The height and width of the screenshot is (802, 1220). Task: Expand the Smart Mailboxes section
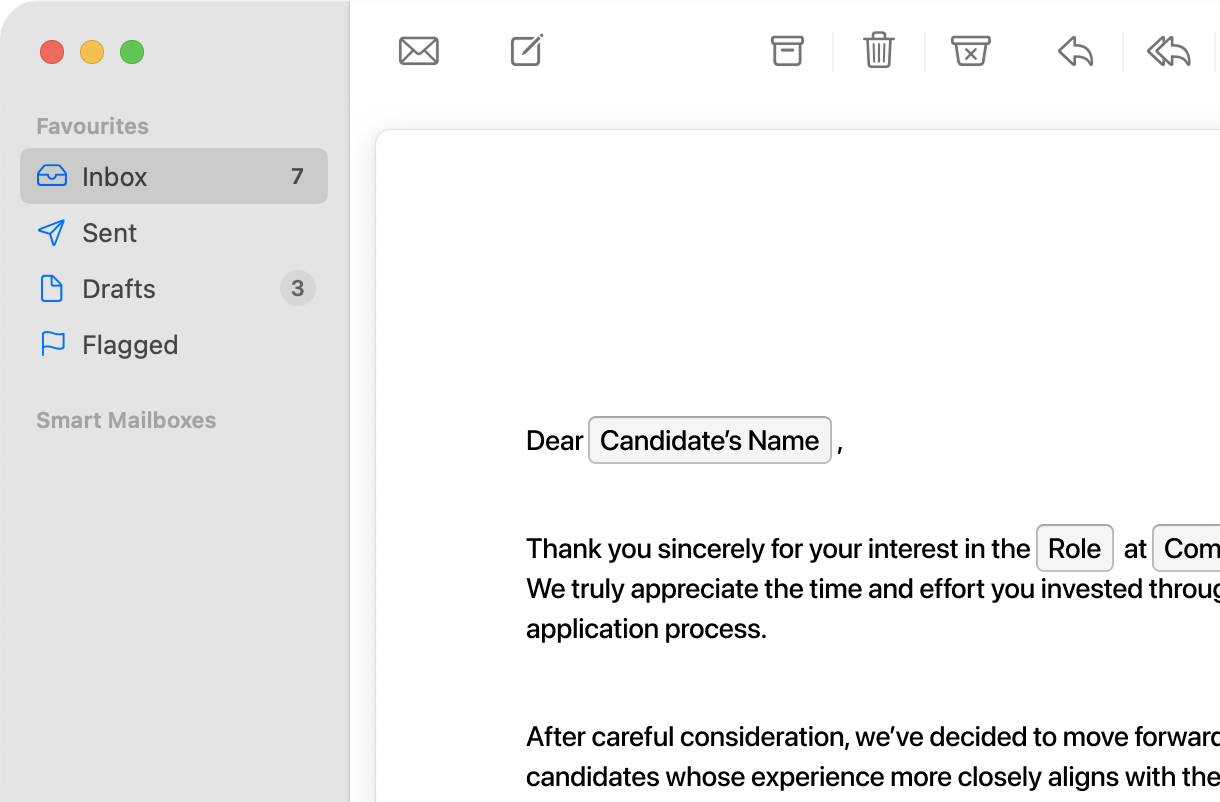[126, 420]
